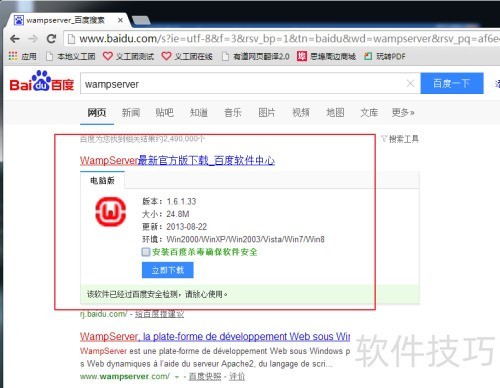500x388 pixels.
Task: Switch to the 音乐 tab
Action: click(x=233, y=113)
